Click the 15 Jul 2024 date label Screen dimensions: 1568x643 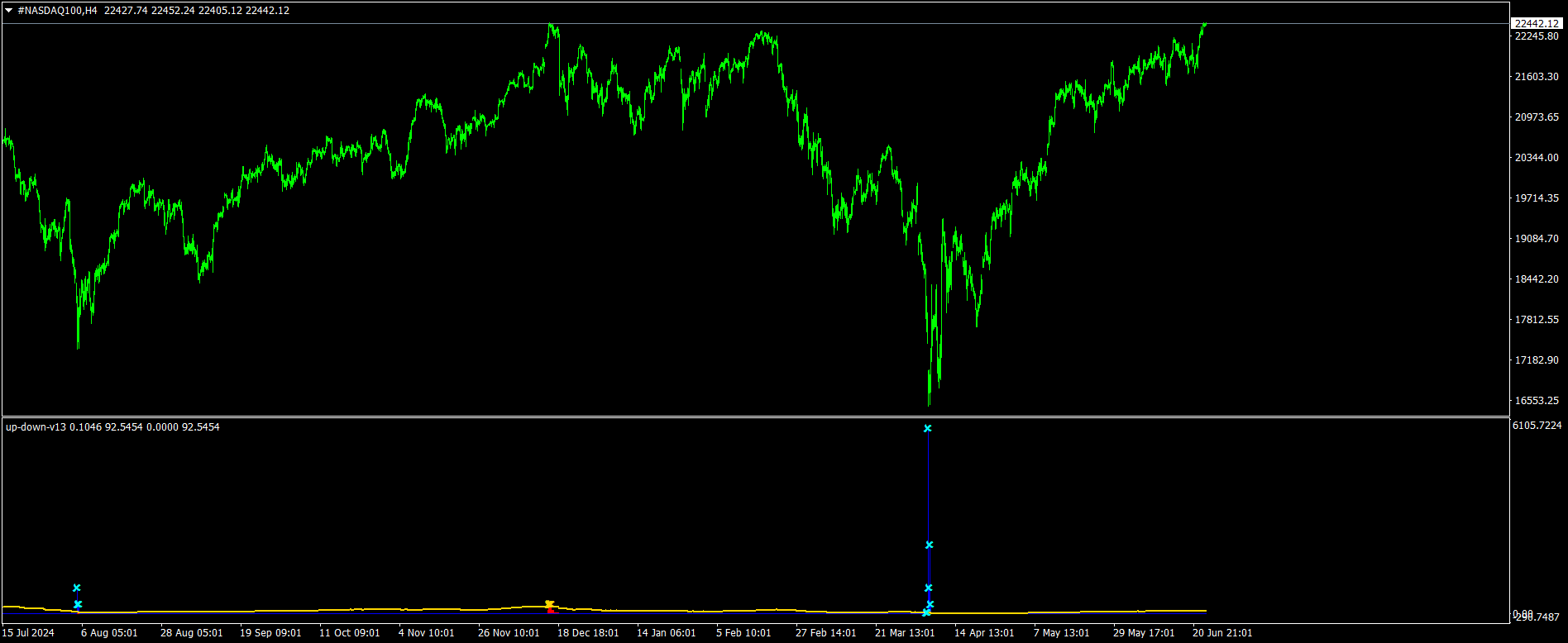coord(28,633)
